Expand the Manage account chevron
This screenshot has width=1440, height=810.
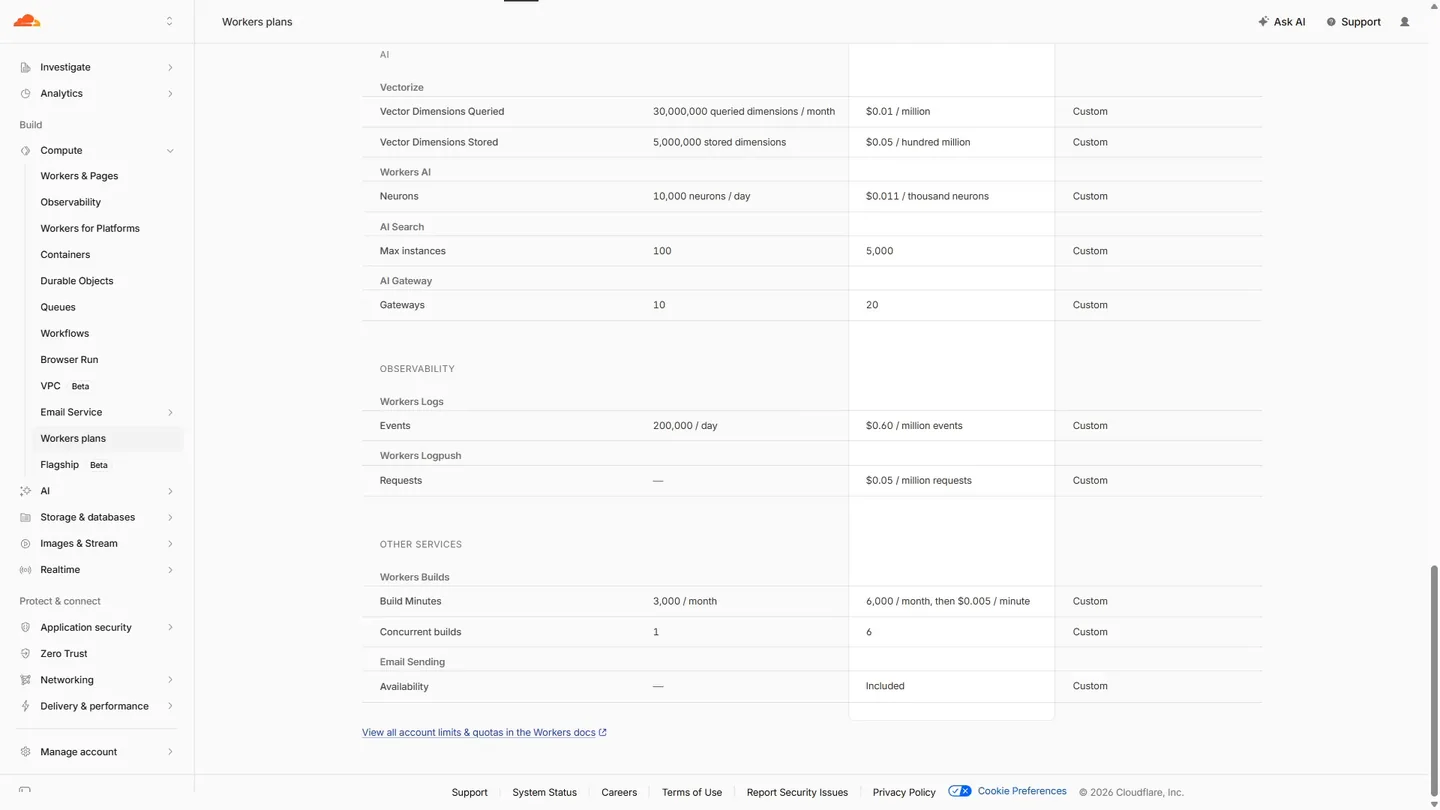pyautogui.click(x=170, y=752)
